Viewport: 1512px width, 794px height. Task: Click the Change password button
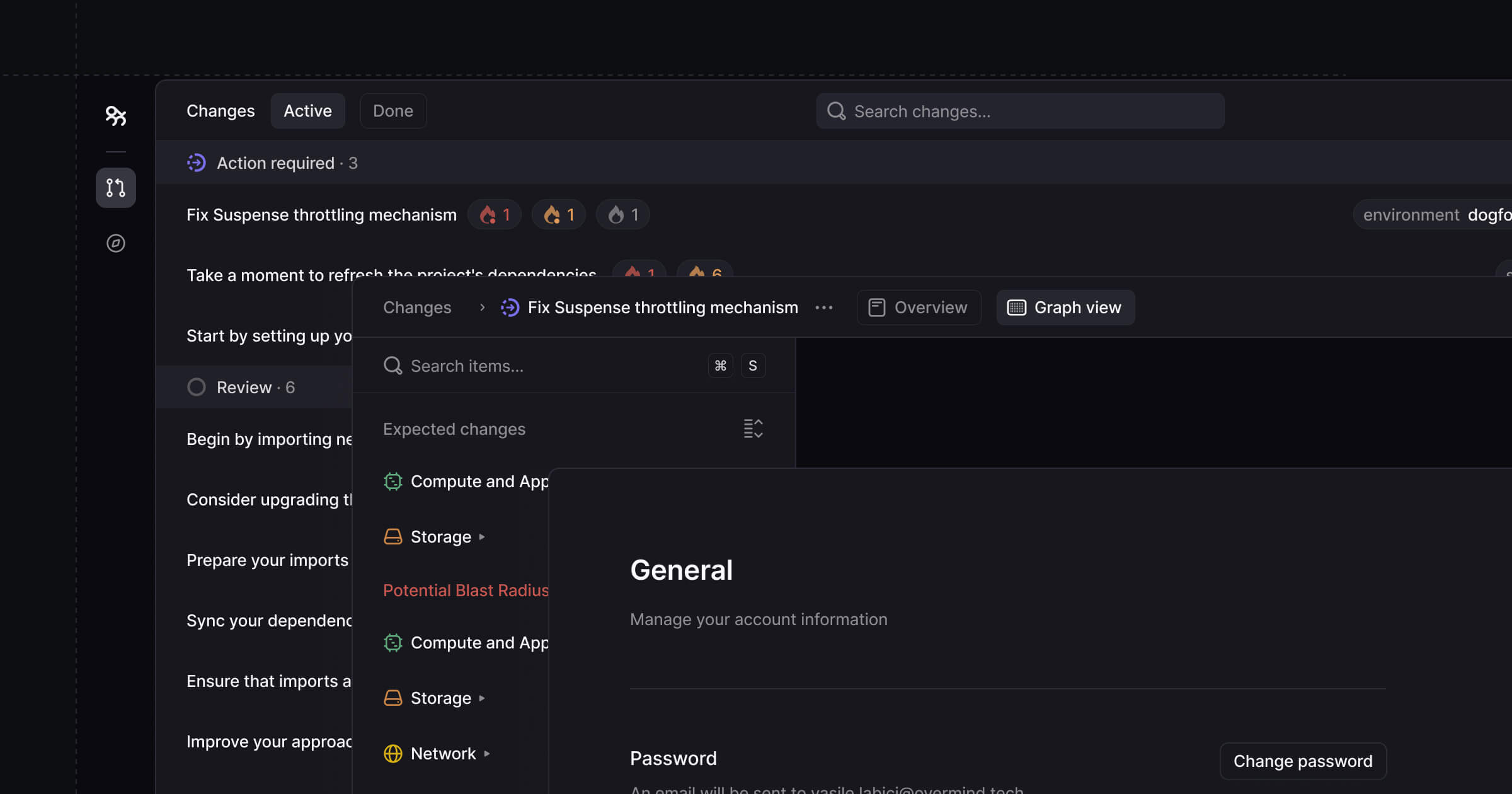point(1303,761)
